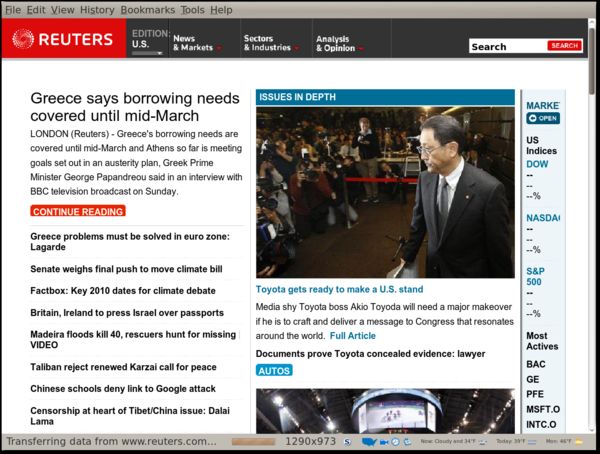The width and height of the screenshot is (600, 454).
Task: Click the GE stock ticker
Action: pyautogui.click(x=533, y=379)
